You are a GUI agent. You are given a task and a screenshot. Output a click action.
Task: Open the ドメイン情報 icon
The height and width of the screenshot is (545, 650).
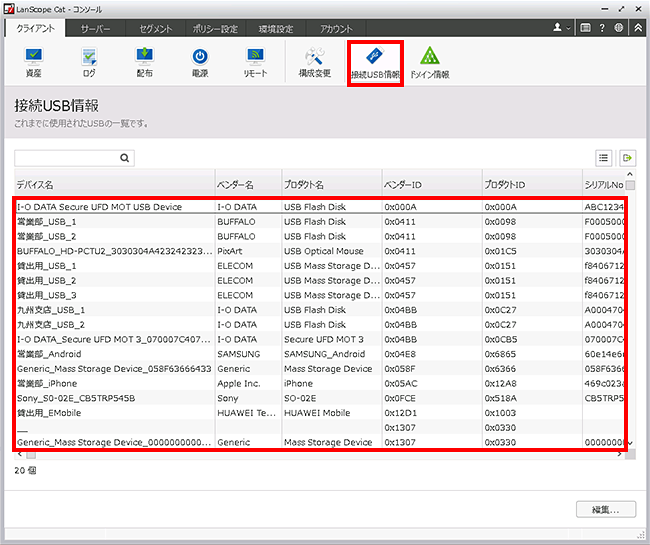[430, 63]
